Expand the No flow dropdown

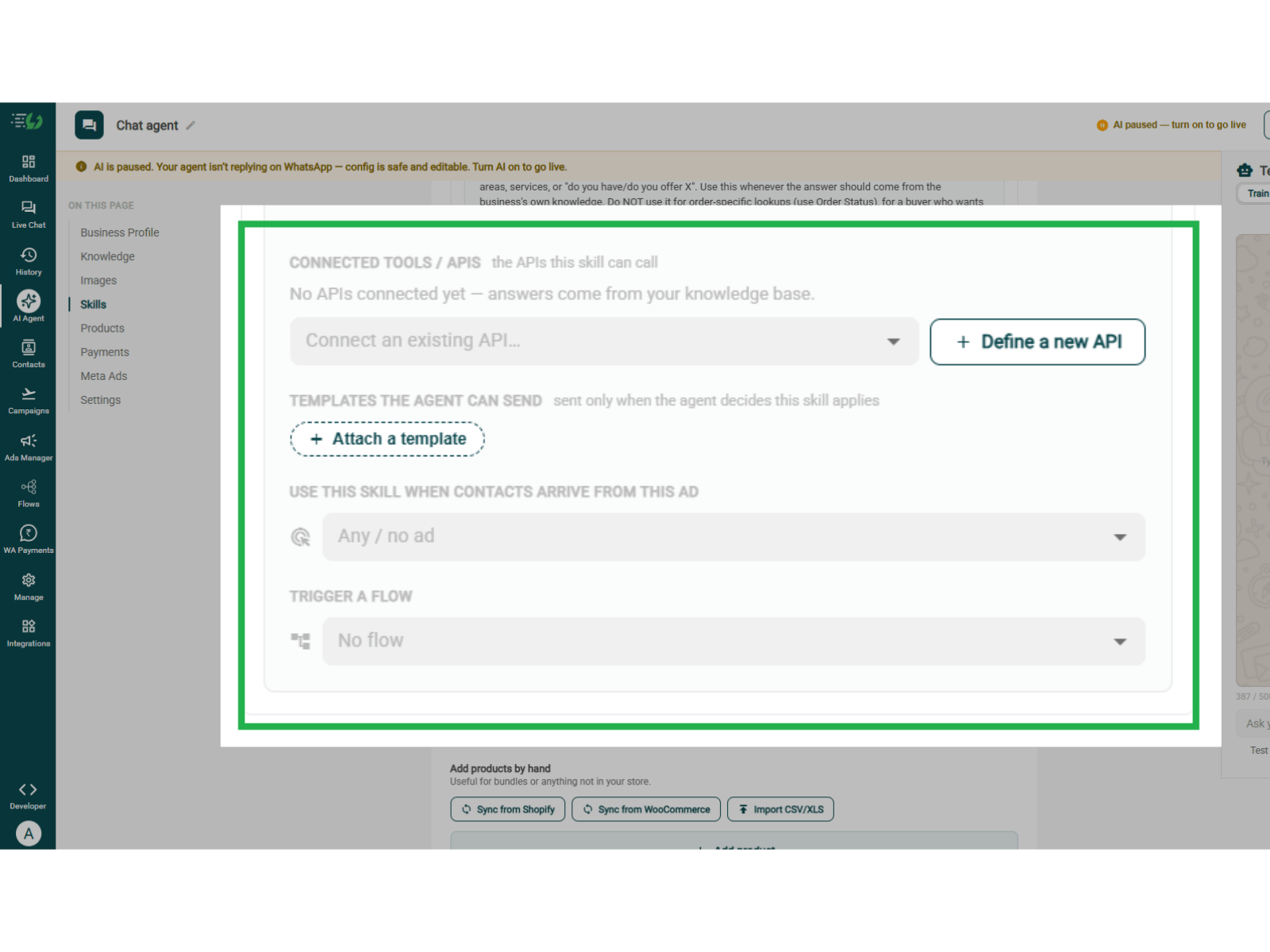coord(733,641)
